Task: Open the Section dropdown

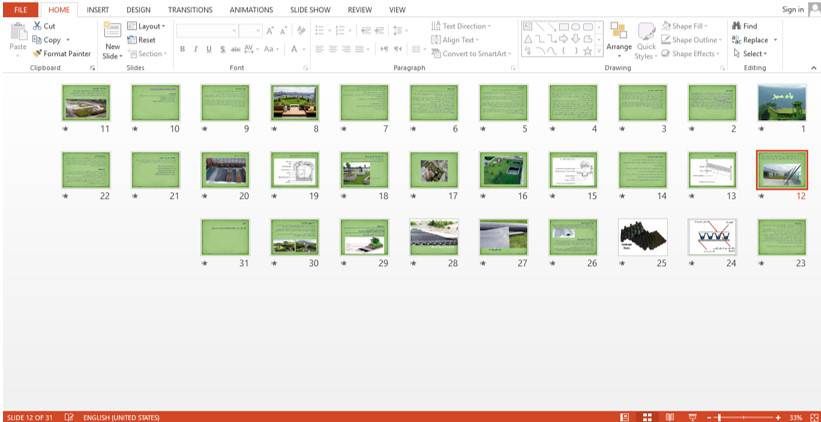Action: 147,53
